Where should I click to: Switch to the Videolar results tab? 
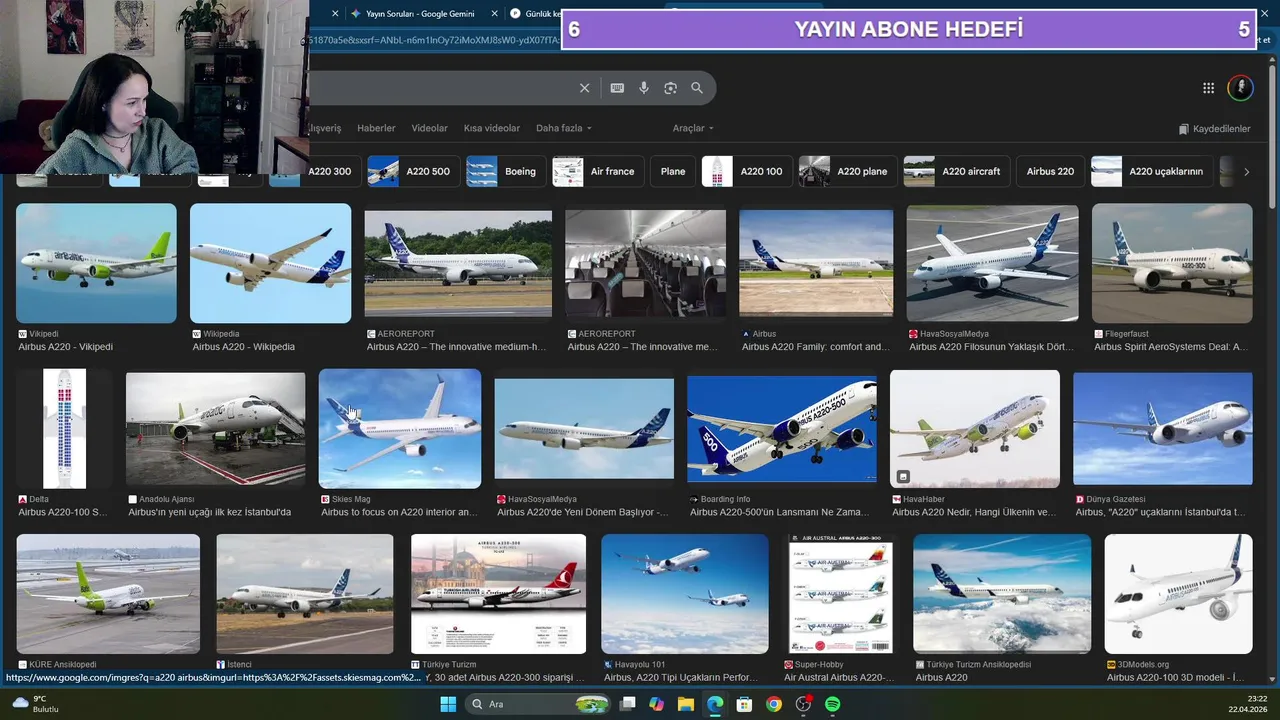430,128
